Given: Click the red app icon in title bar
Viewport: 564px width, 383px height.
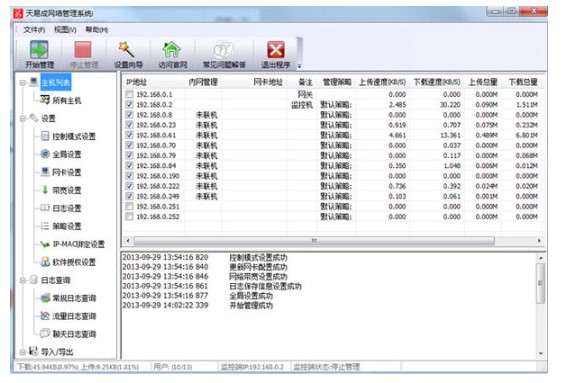Looking at the screenshot, I should coord(18,14).
